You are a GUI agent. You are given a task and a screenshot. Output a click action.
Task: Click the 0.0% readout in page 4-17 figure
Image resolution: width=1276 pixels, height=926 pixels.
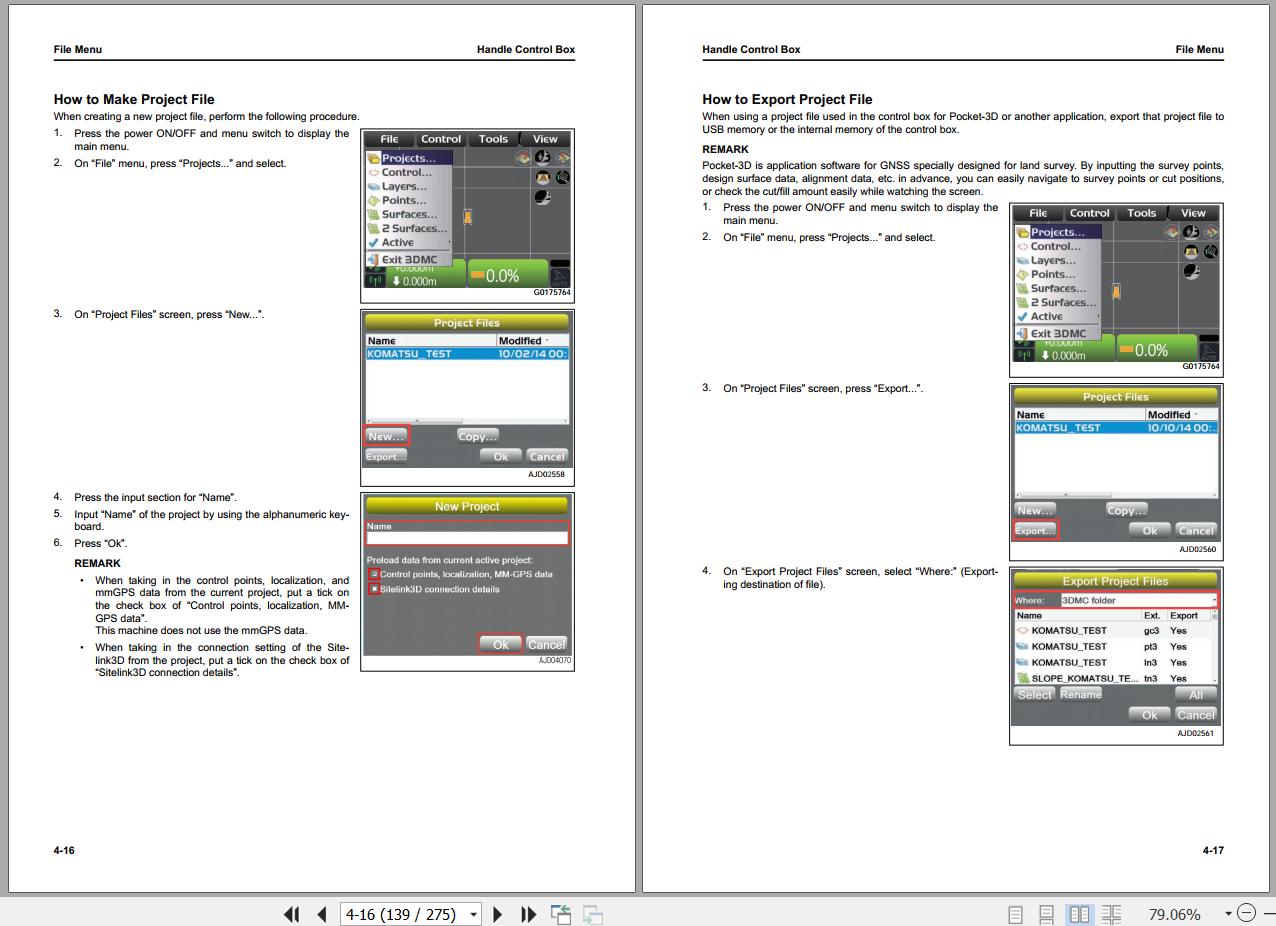[1151, 350]
